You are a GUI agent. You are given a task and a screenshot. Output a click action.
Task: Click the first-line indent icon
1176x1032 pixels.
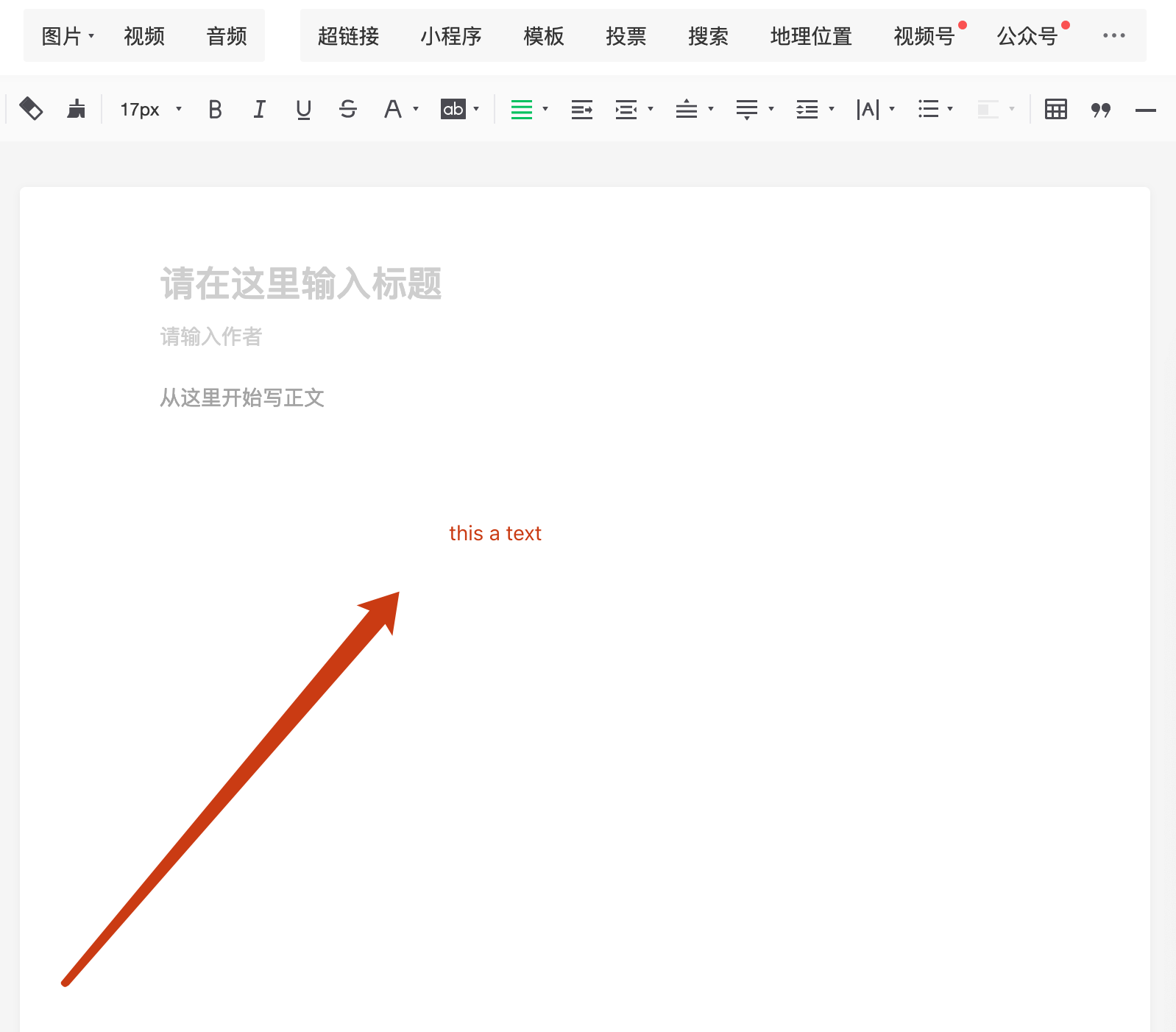pyautogui.click(x=582, y=110)
